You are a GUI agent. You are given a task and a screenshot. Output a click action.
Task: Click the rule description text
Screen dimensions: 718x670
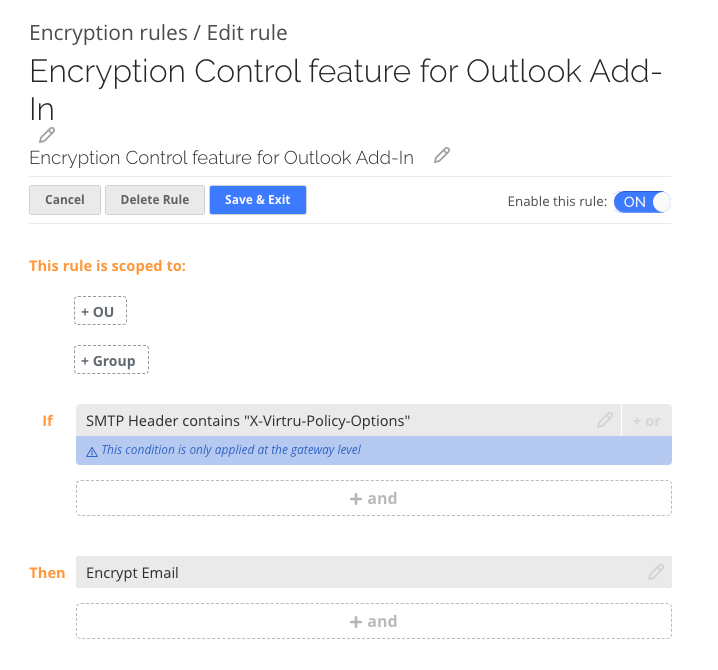(222, 158)
